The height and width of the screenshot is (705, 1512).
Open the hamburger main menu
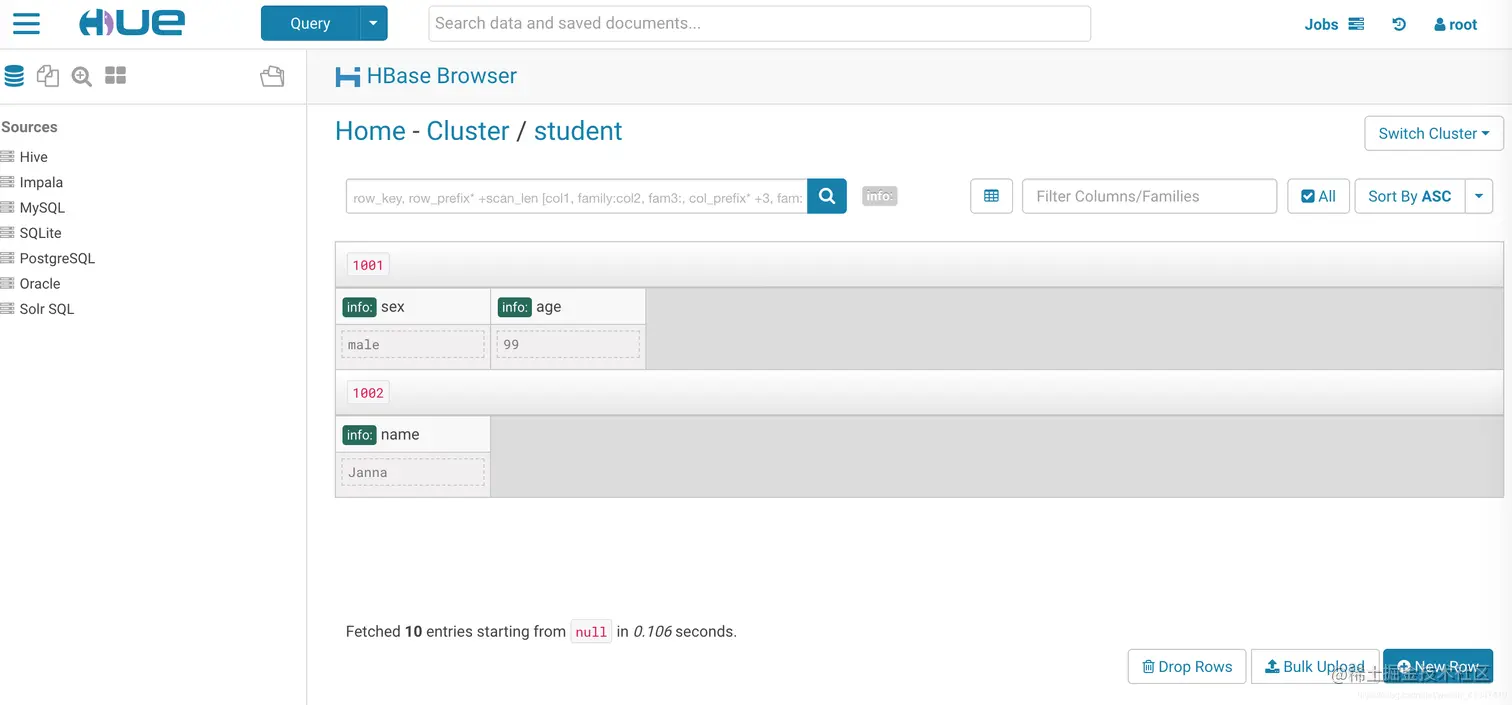click(26, 23)
